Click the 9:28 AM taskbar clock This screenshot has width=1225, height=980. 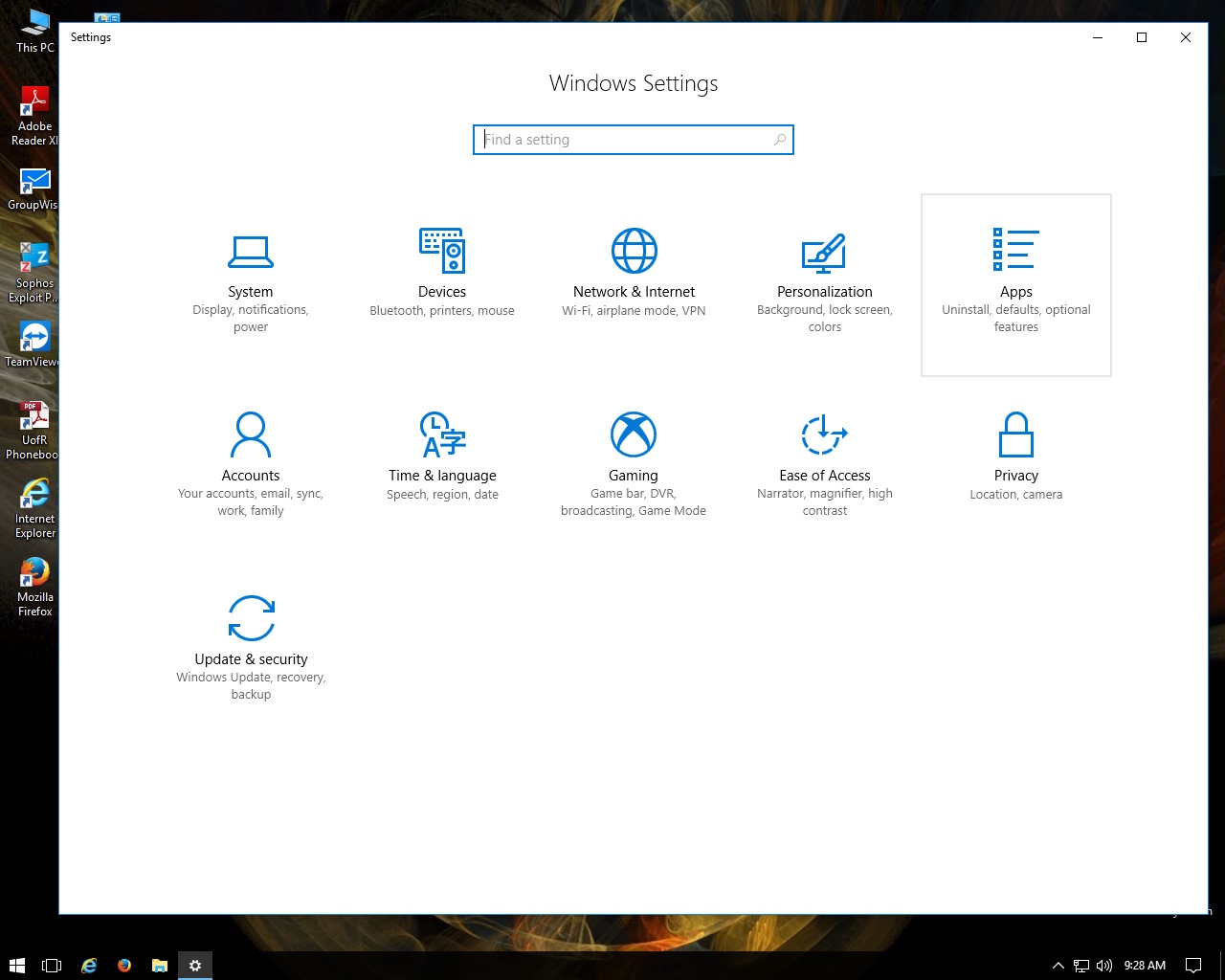1145,966
